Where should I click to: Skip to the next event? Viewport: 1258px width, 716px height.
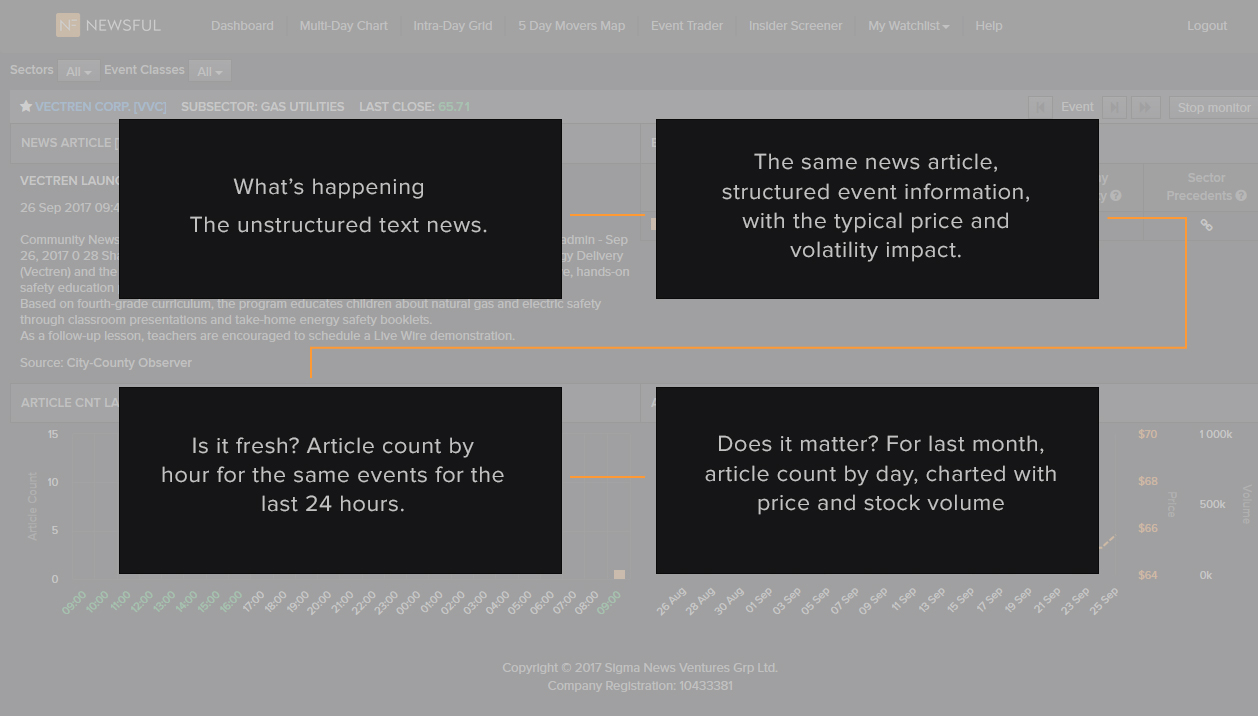pos(1114,107)
